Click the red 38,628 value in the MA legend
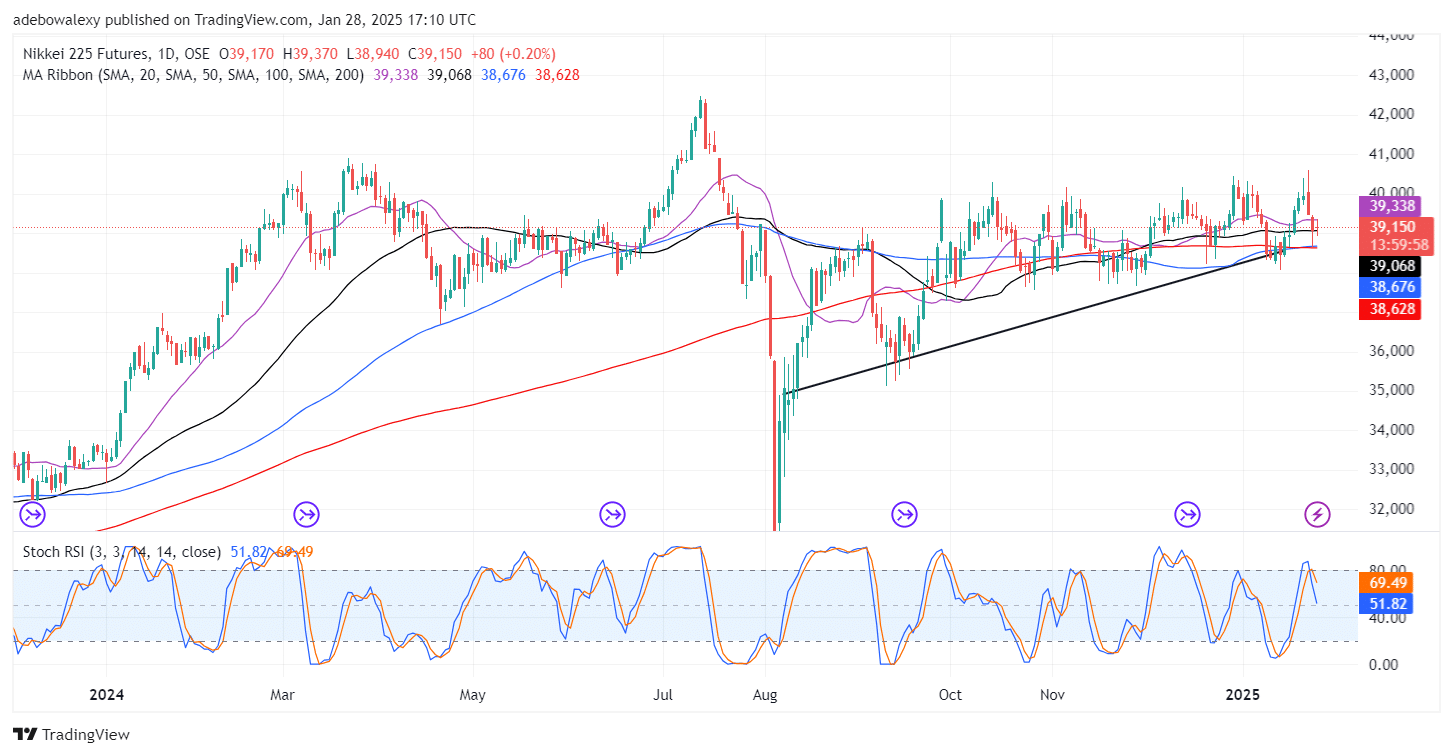The image size is (1453, 756). (x=558, y=75)
